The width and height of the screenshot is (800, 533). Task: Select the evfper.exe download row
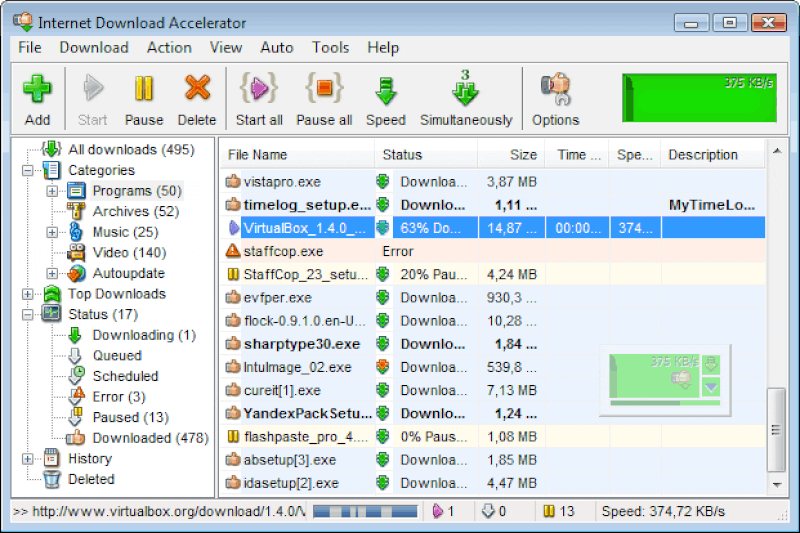(493, 297)
